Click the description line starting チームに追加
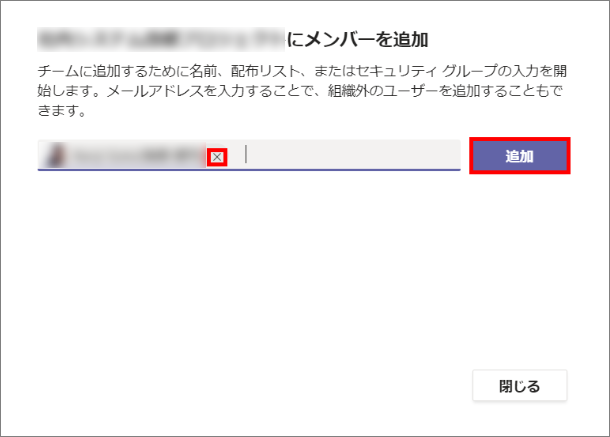The width and height of the screenshot is (610, 437). point(302,71)
